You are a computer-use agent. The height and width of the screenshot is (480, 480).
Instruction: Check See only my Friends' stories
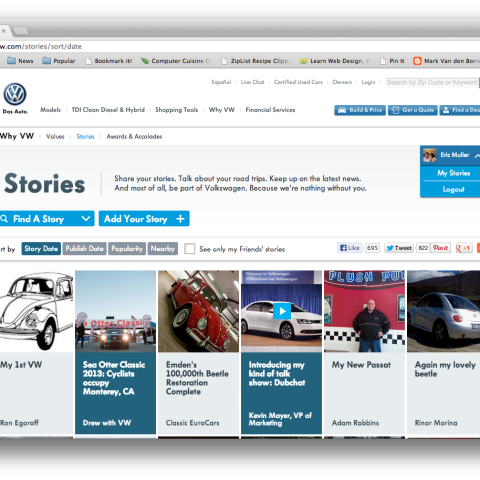pyautogui.click(x=190, y=249)
